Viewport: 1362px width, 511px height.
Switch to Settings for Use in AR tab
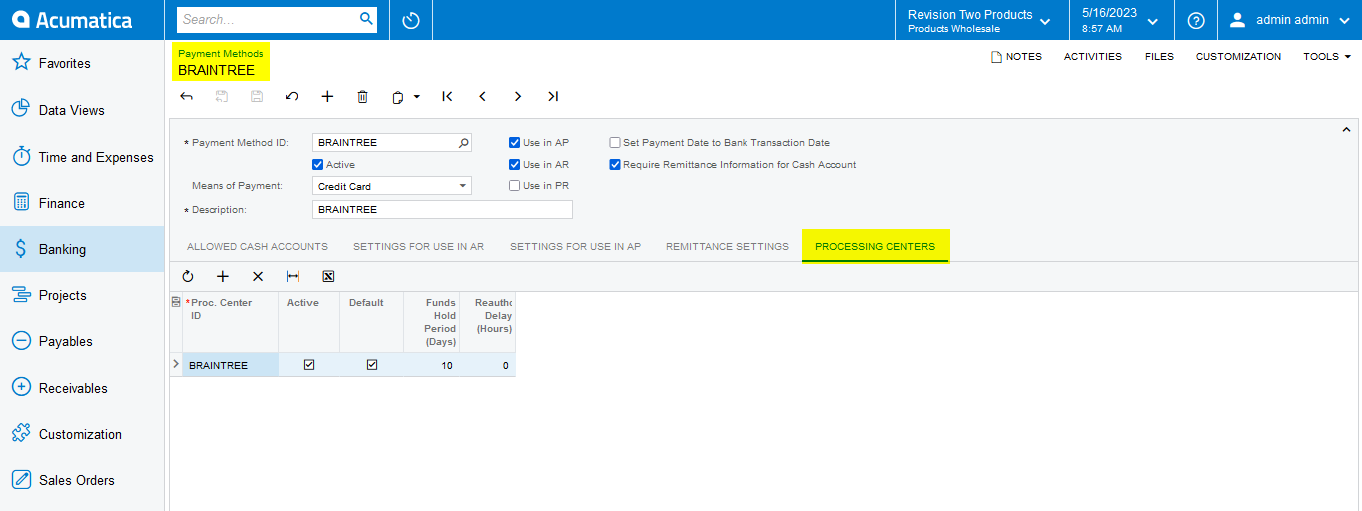(418, 246)
